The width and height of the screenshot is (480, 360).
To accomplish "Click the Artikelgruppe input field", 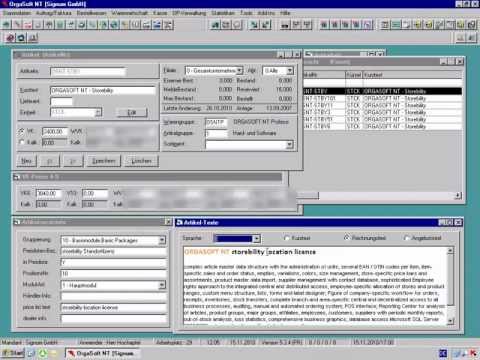I will [216, 133].
